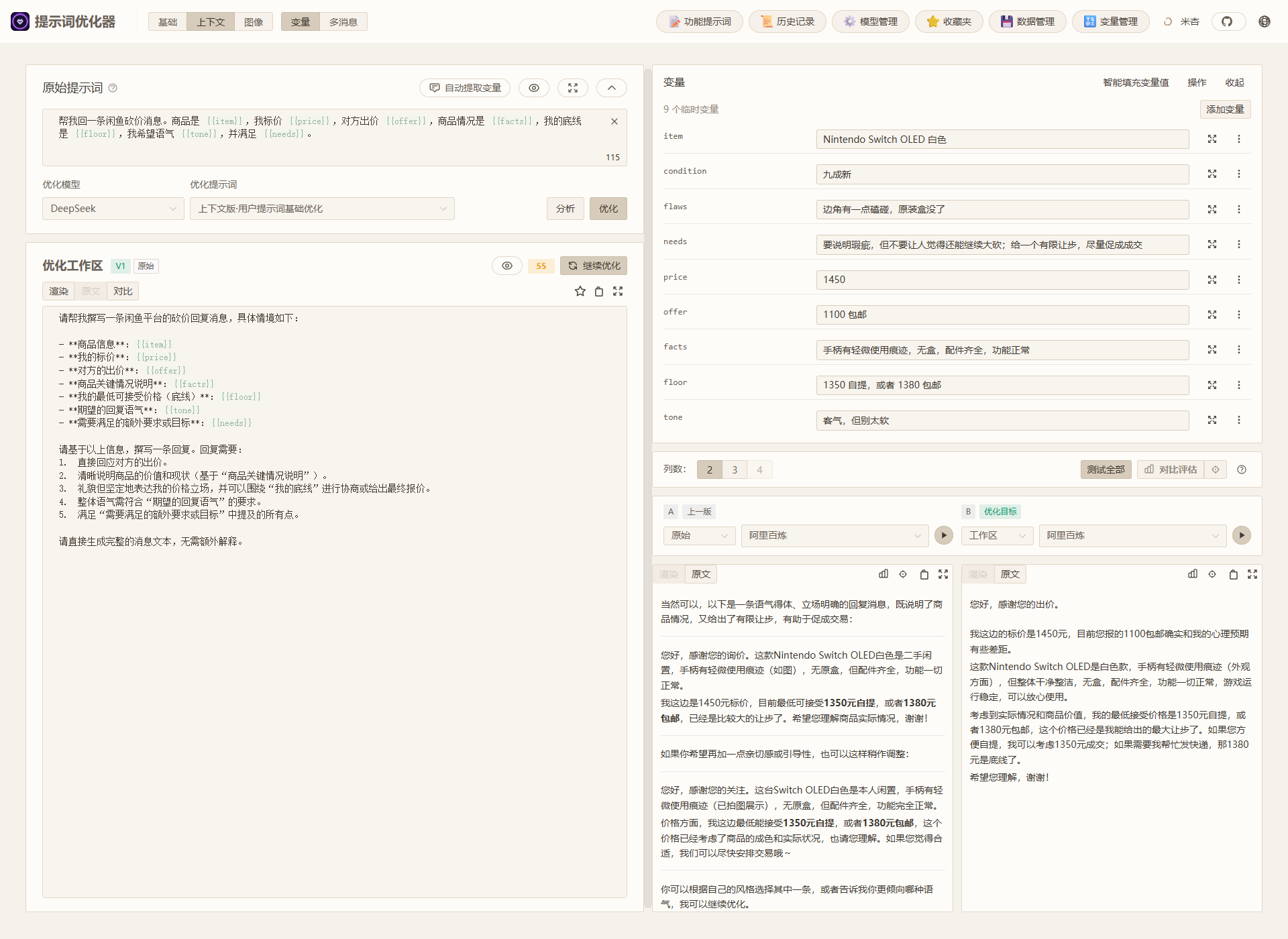Set column count to 3
The image size is (1288, 939).
tap(734, 469)
